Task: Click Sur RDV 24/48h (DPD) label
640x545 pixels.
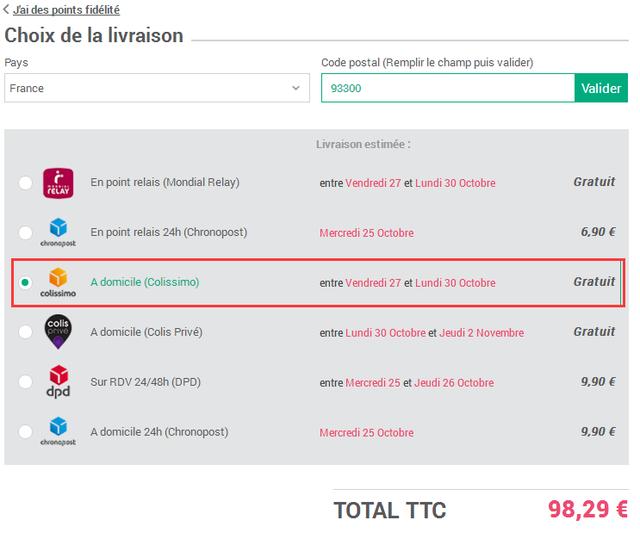Action: pyautogui.click(x=145, y=382)
